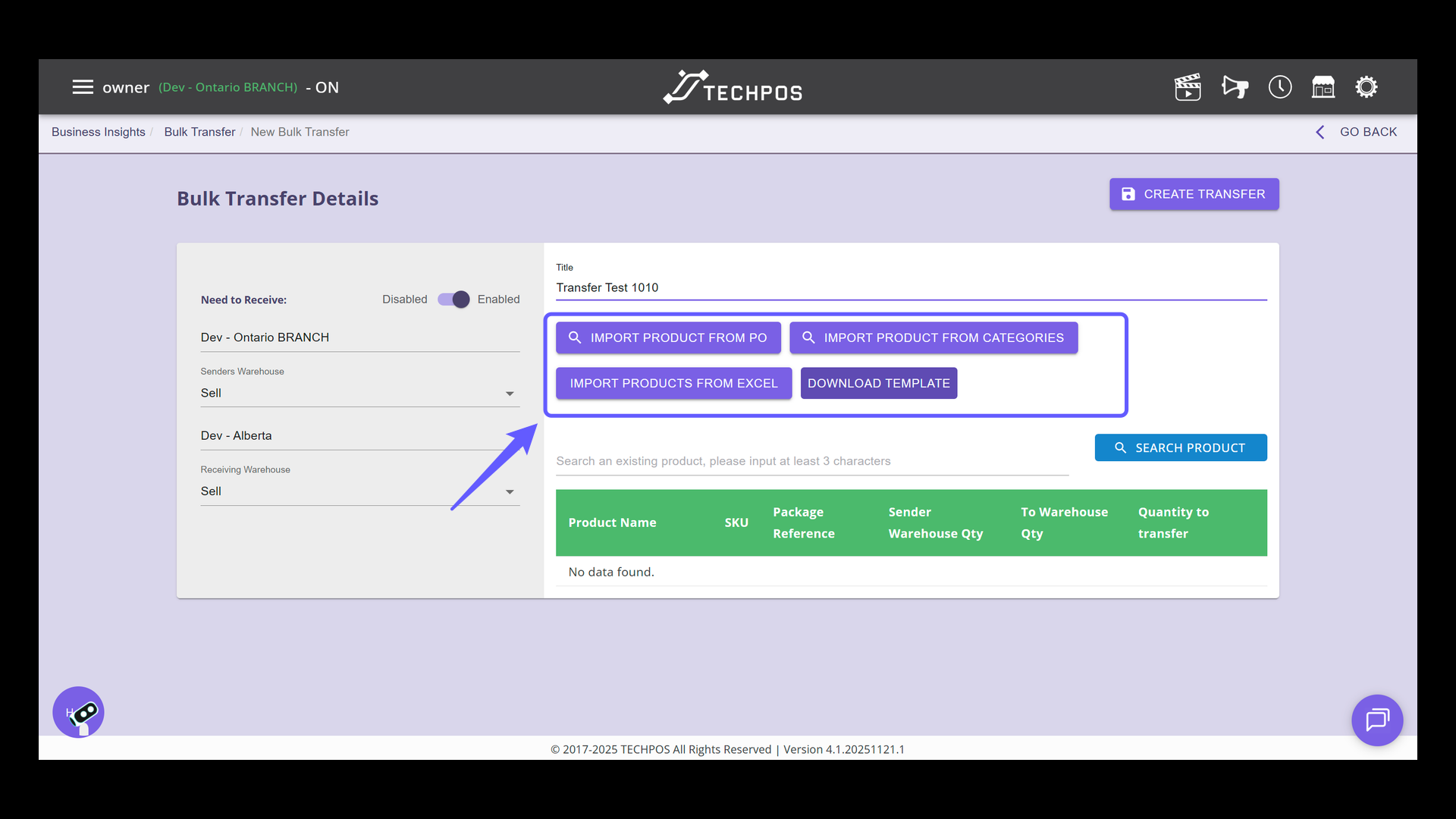Toggle the Need to Receive switch

click(x=453, y=300)
